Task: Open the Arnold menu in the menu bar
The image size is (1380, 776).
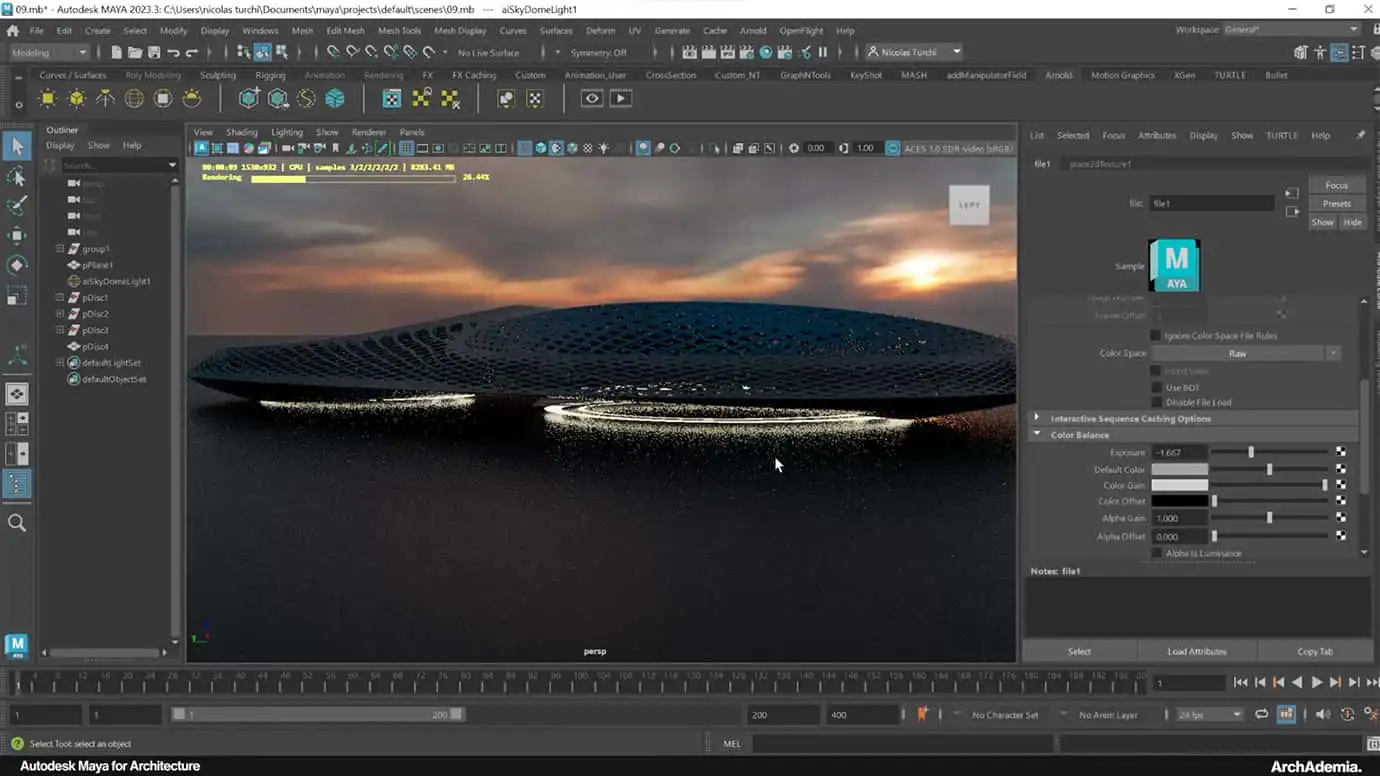Action: [x=753, y=30]
